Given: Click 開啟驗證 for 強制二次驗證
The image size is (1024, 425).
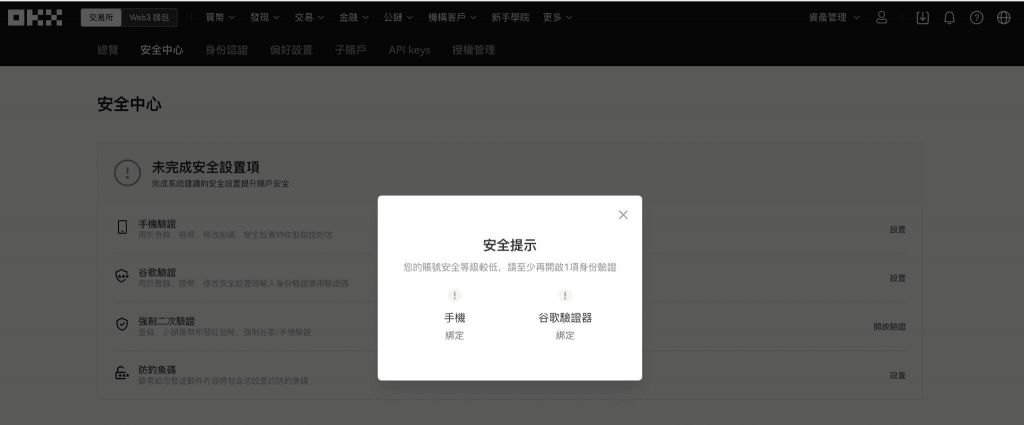Looking at the screenshot, I should tap(889, 327).
